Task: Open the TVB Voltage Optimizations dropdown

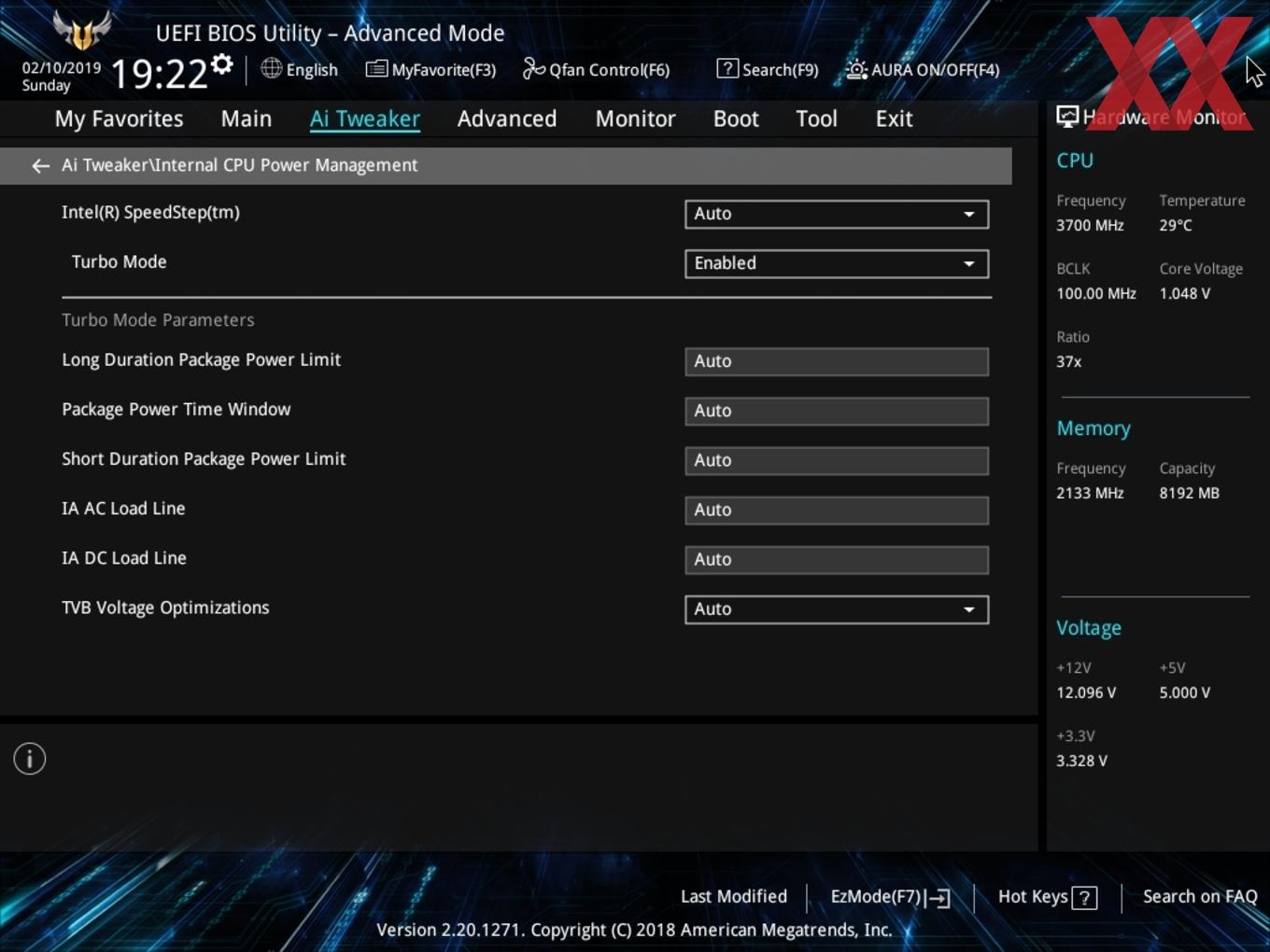Action: (x=837, y=609)
